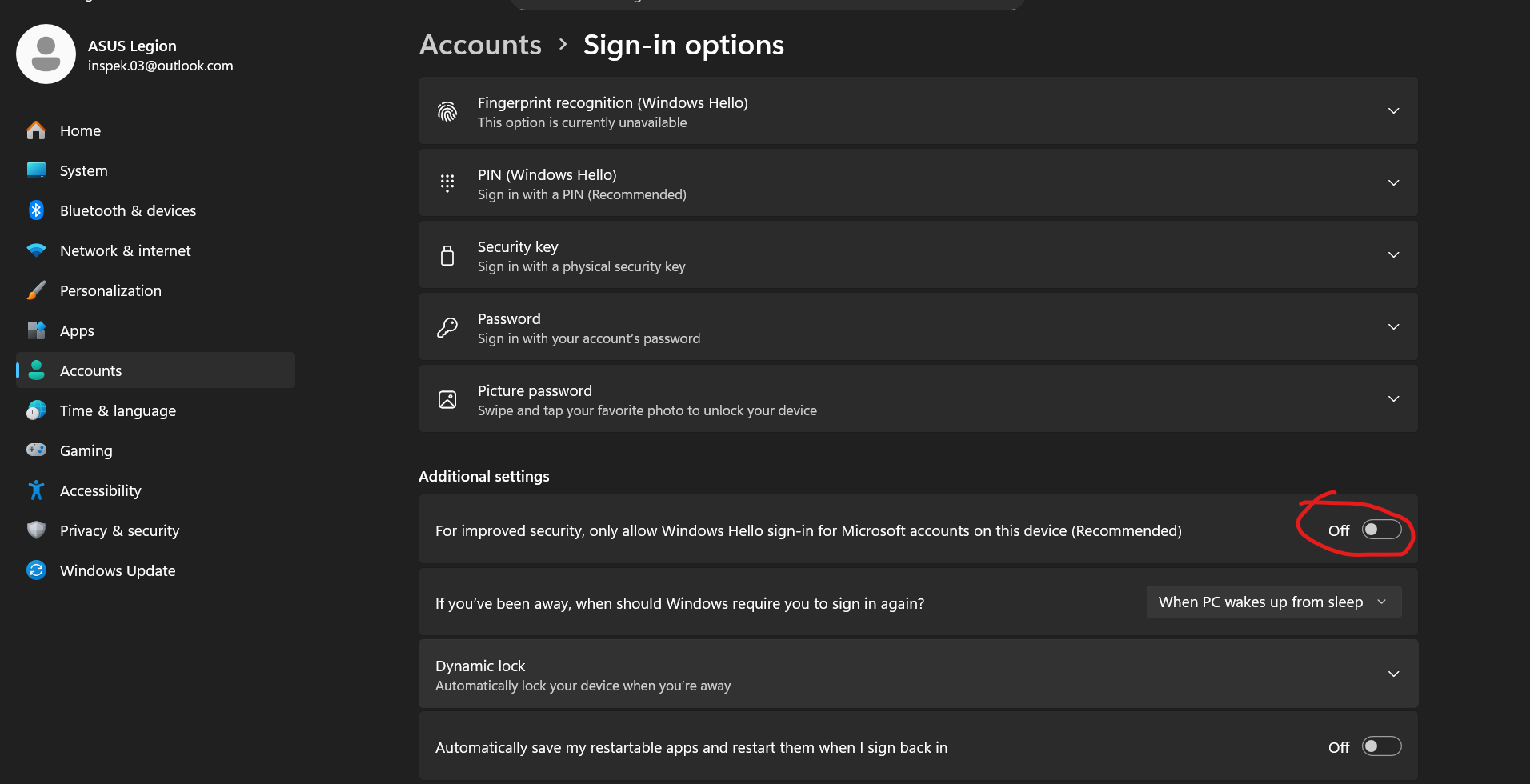Viewport: 1530px width, 784px height.
Task: Expand the Dynamic lock section
Action: [1393, 674]
